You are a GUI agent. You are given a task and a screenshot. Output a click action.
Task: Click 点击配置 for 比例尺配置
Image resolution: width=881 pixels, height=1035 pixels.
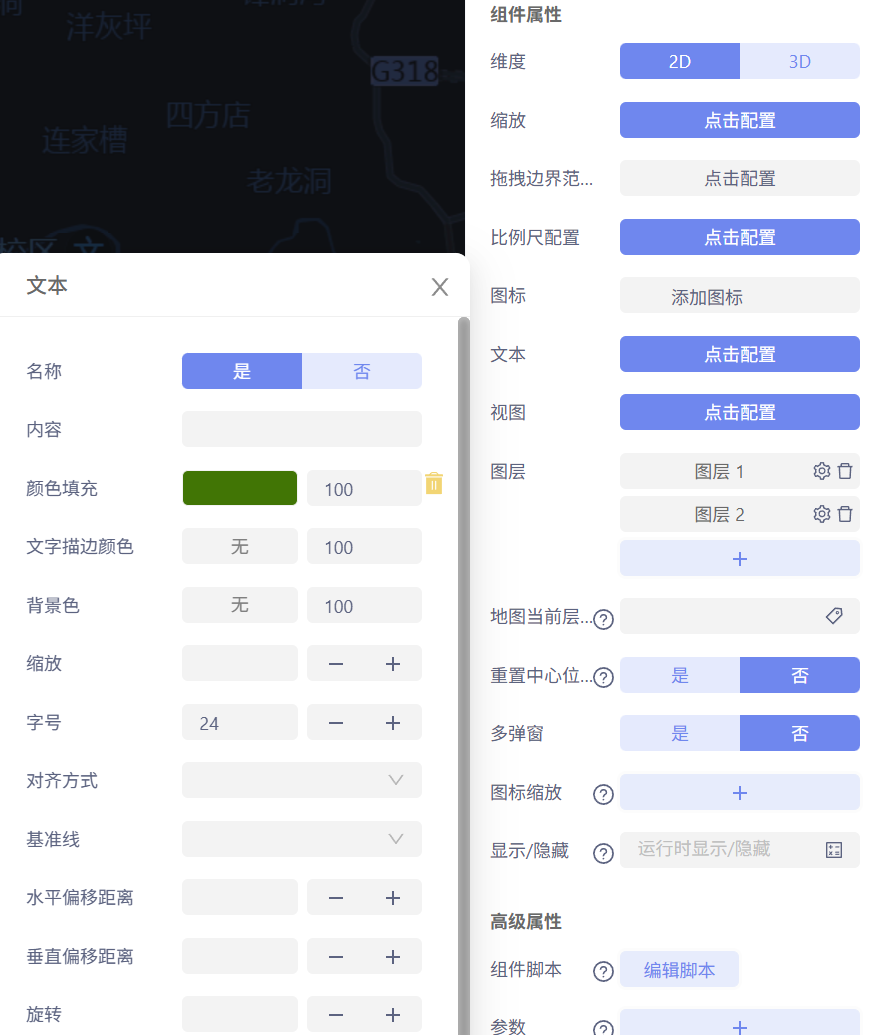[739, 237]
